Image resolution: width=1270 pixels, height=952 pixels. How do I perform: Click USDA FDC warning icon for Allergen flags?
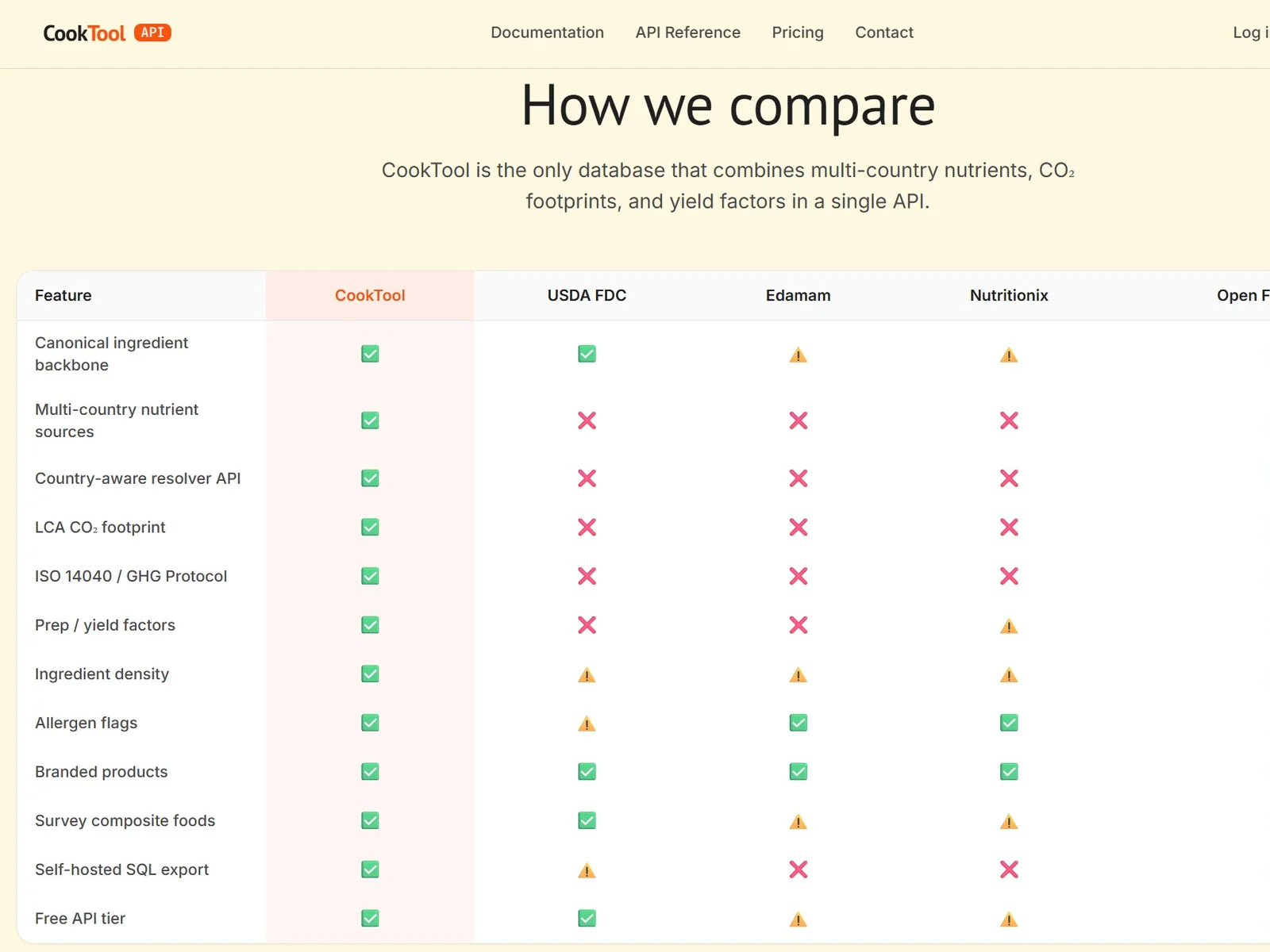click(x=587, y=724)
